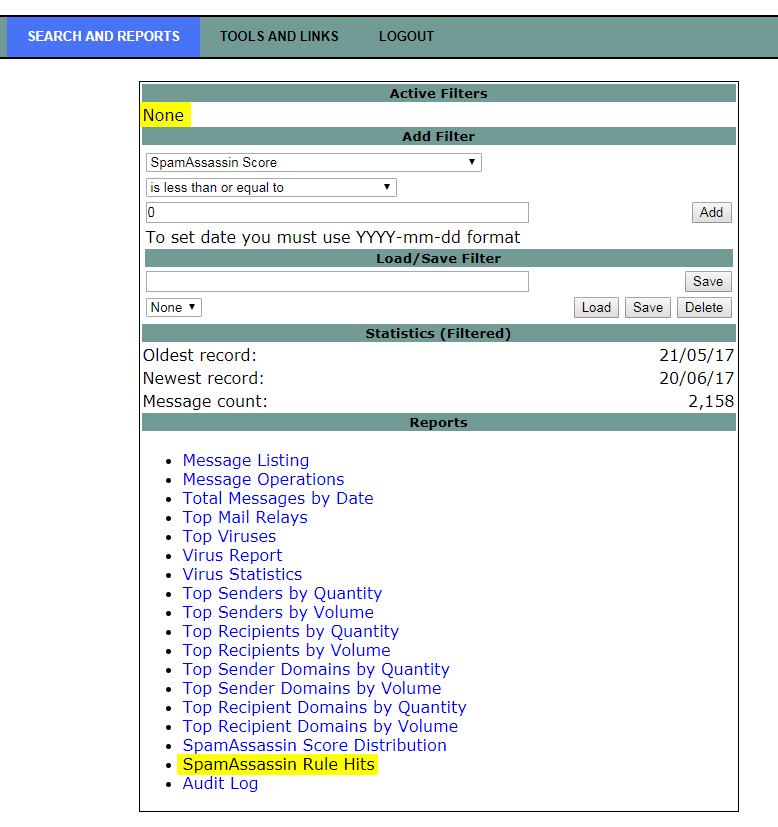Open Top Senders by Volume report
The height and width of the screenshot is (827, 778).
(278, 612)
